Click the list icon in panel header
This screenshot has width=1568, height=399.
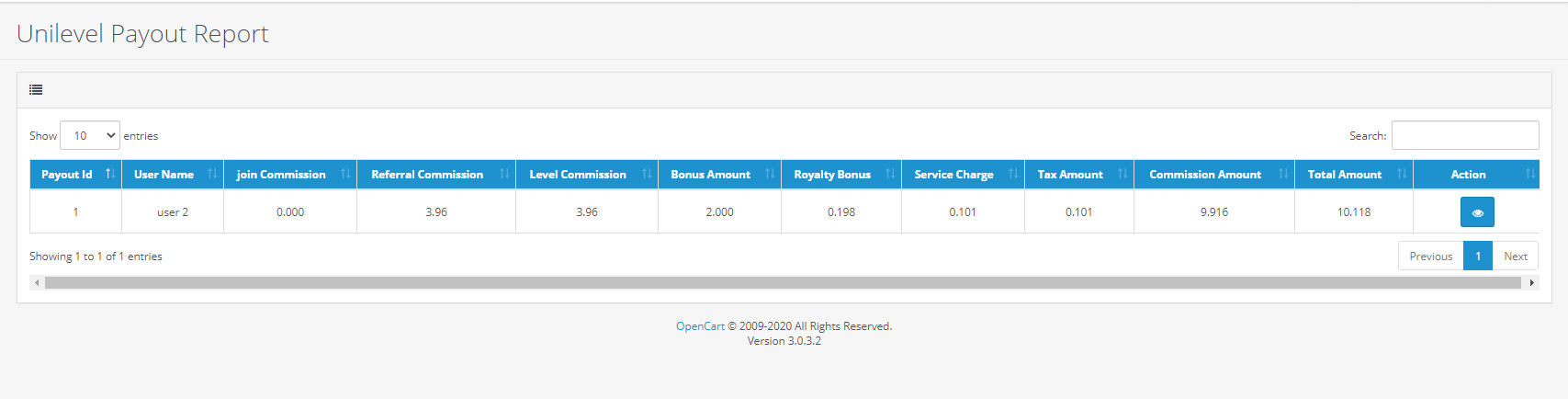point(36,90)
